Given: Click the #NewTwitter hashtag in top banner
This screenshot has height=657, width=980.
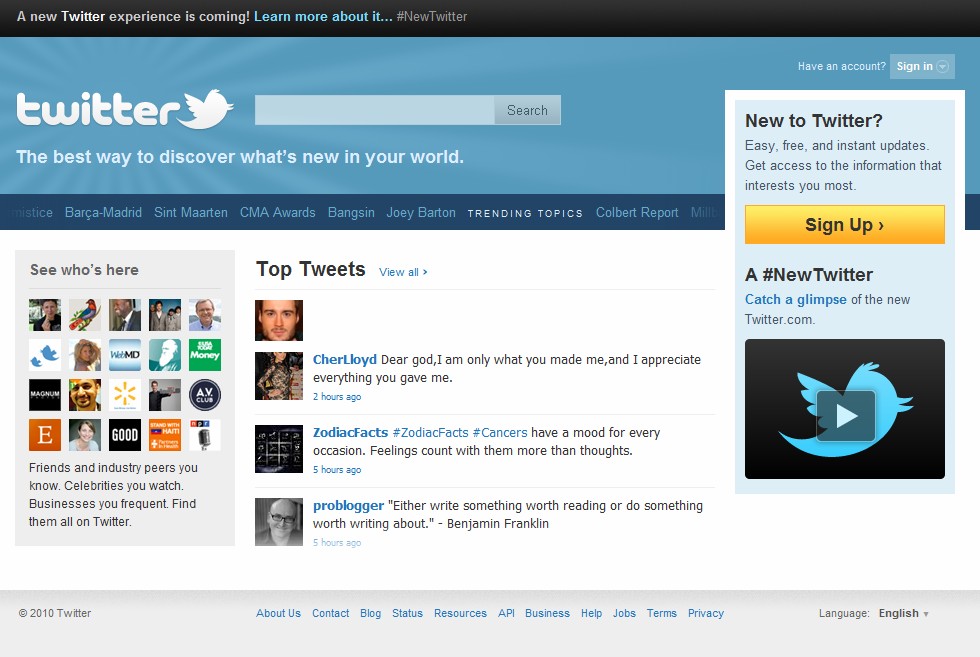Looking at the screenshot, I should (432, 16).
